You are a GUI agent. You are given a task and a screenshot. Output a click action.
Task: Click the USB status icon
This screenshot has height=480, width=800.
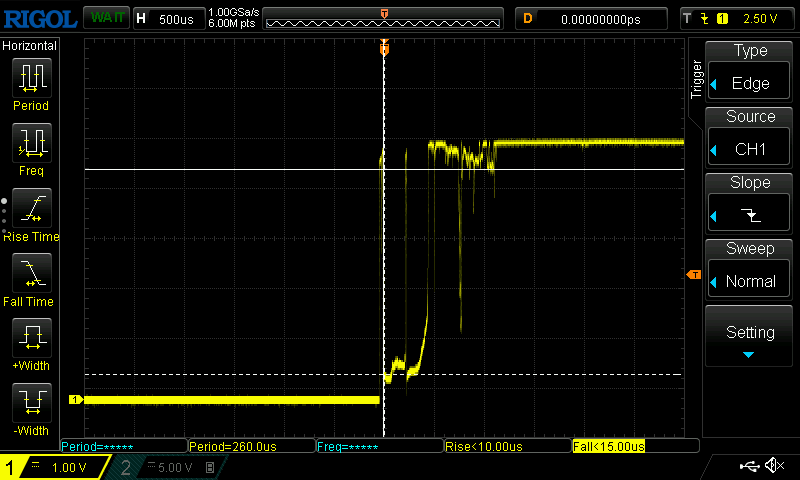coord(748,466)
